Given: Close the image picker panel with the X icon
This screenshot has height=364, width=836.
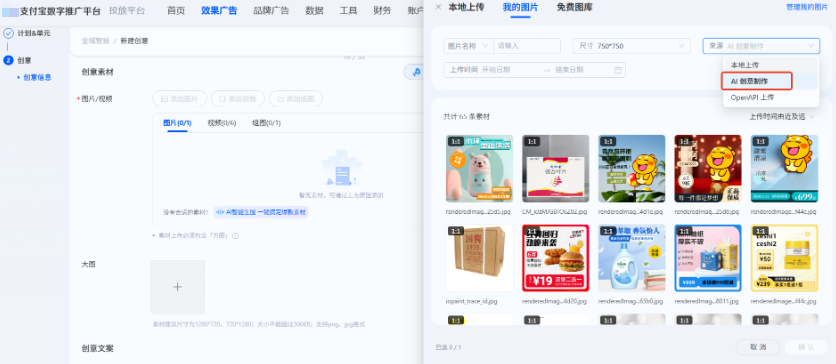Looking at the screenshot, I should point(438,7).
